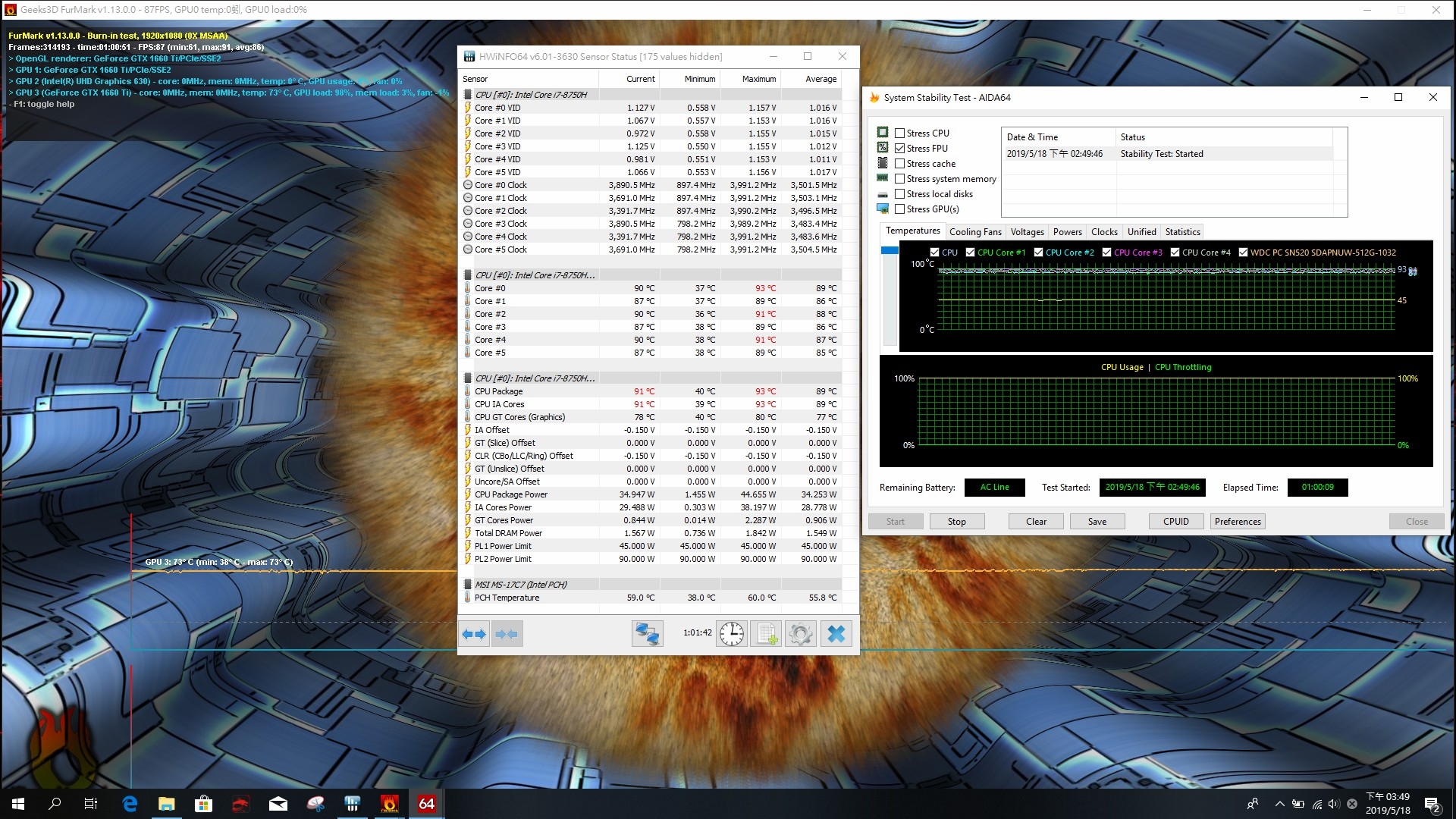Image resolution: width=1456 pixels, height=819 pixels.
Task: Click the Average column header in HWiNFO
Action: coord(811,79)
